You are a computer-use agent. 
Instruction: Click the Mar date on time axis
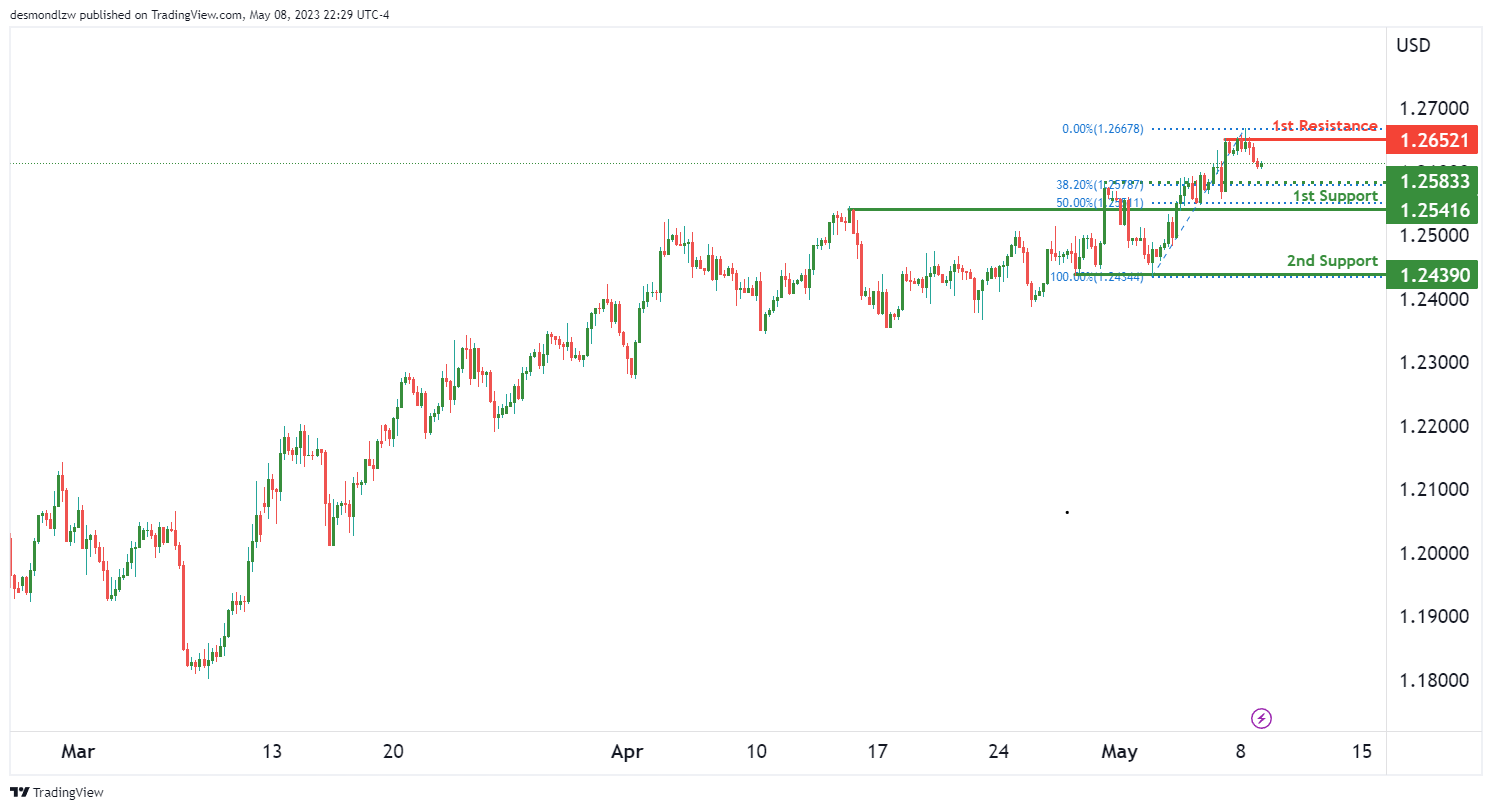76,752
